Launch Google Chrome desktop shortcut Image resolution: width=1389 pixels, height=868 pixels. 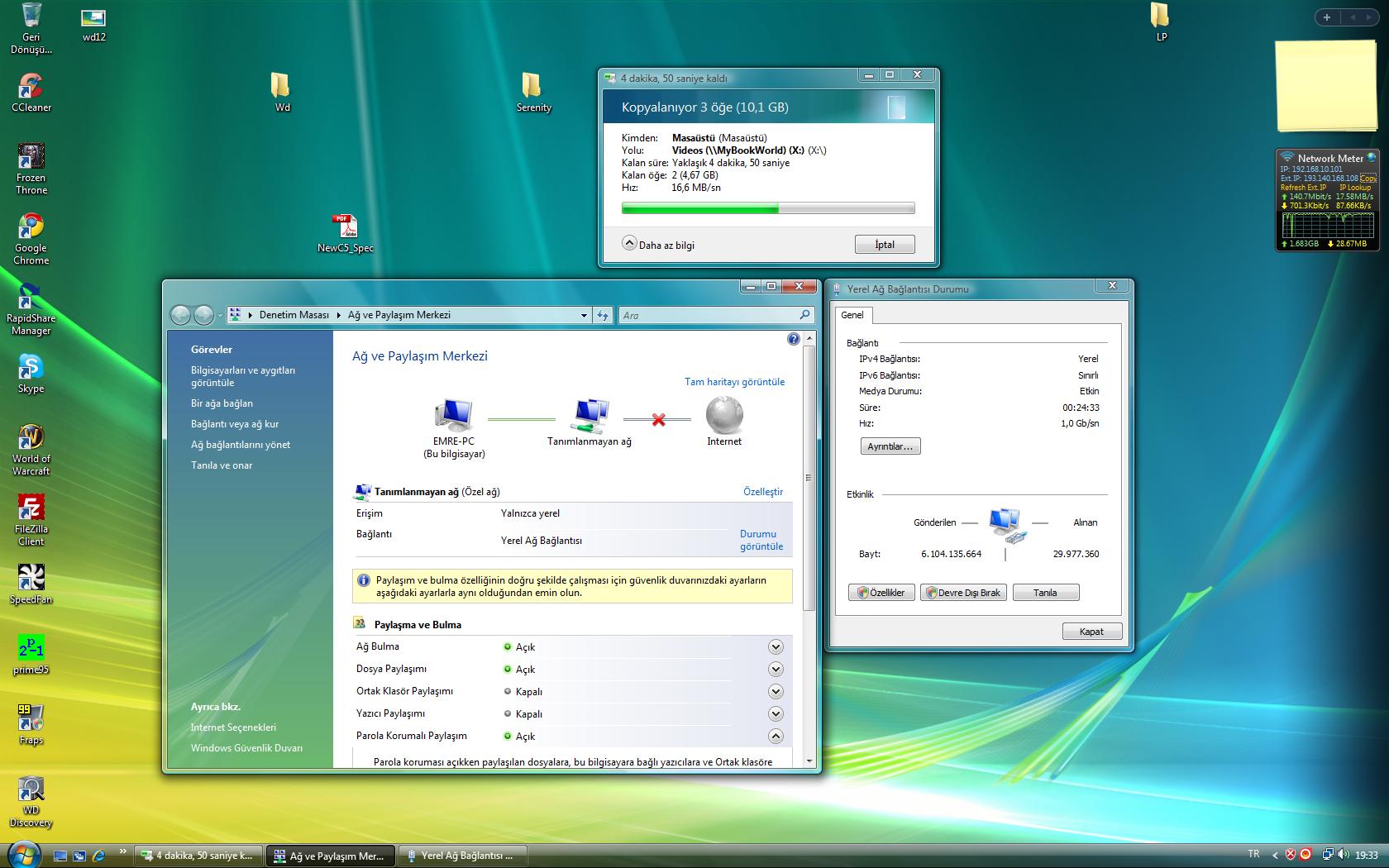[x=31, y=239]
